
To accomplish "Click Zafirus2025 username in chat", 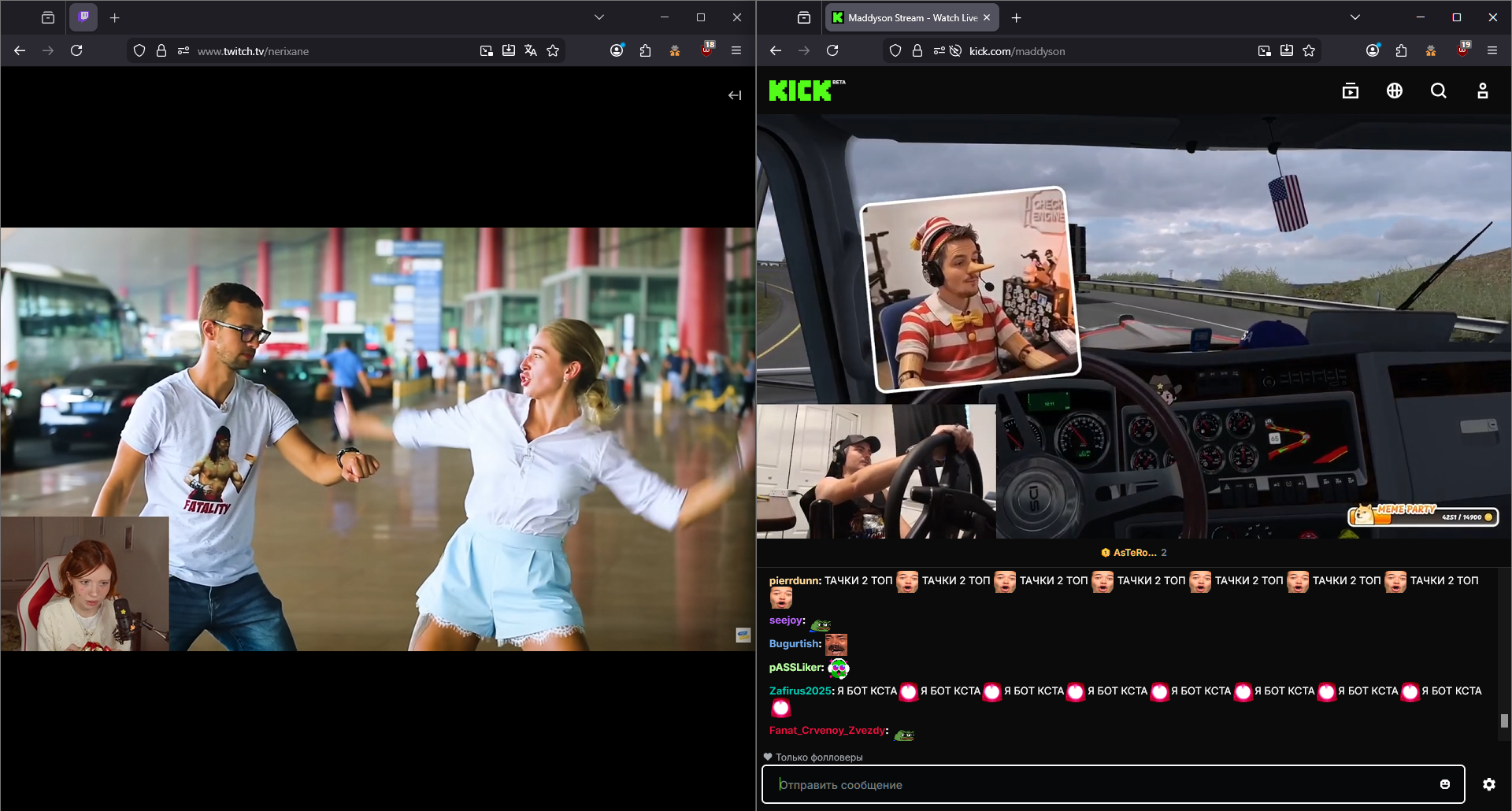I will [799, 691].
